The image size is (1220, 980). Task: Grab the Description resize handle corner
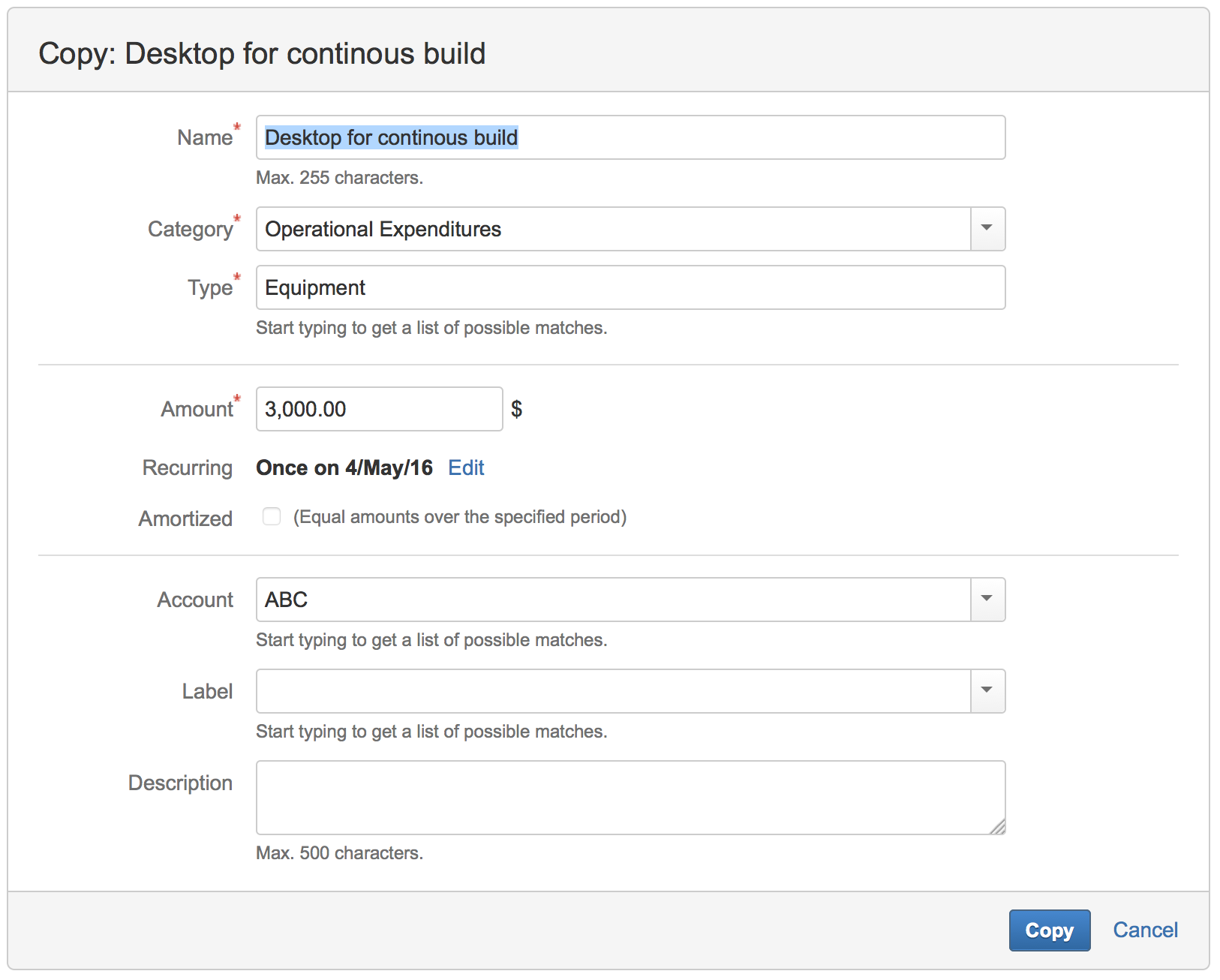[998, 827]
